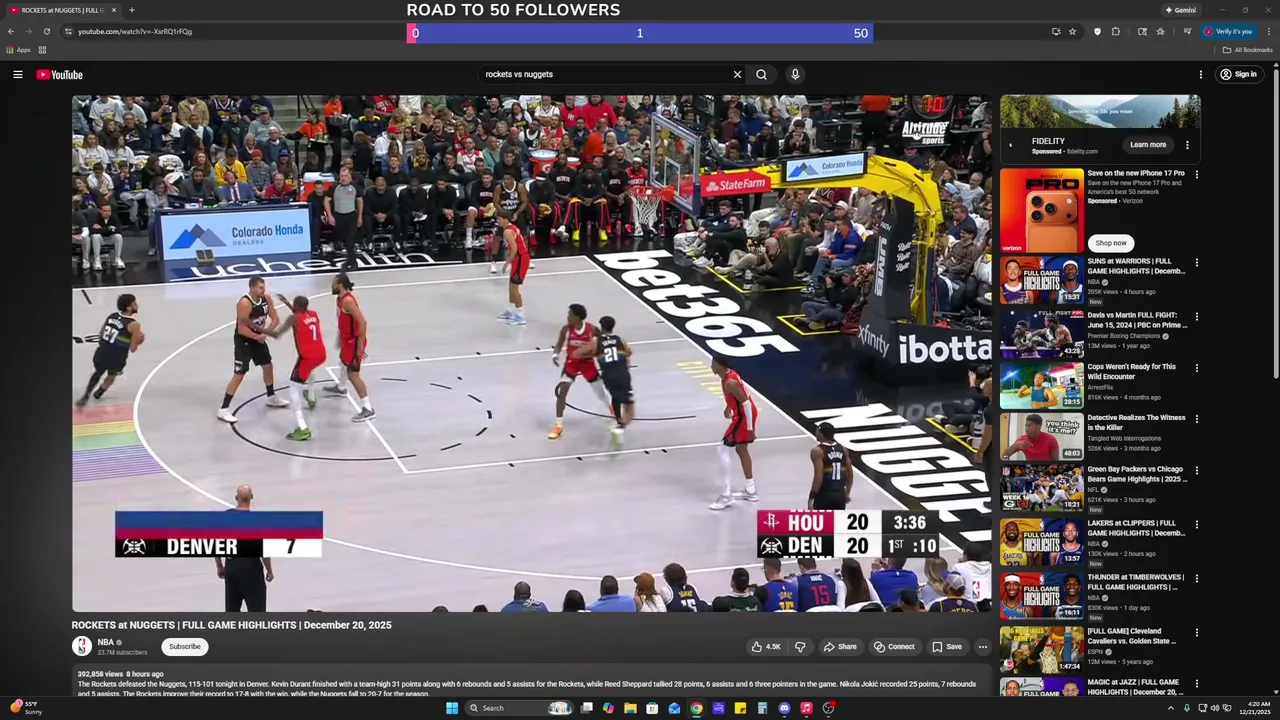Select the Rockets at Nuggets tab
The image size is (1280, 720).
click(x=62, y=10)
